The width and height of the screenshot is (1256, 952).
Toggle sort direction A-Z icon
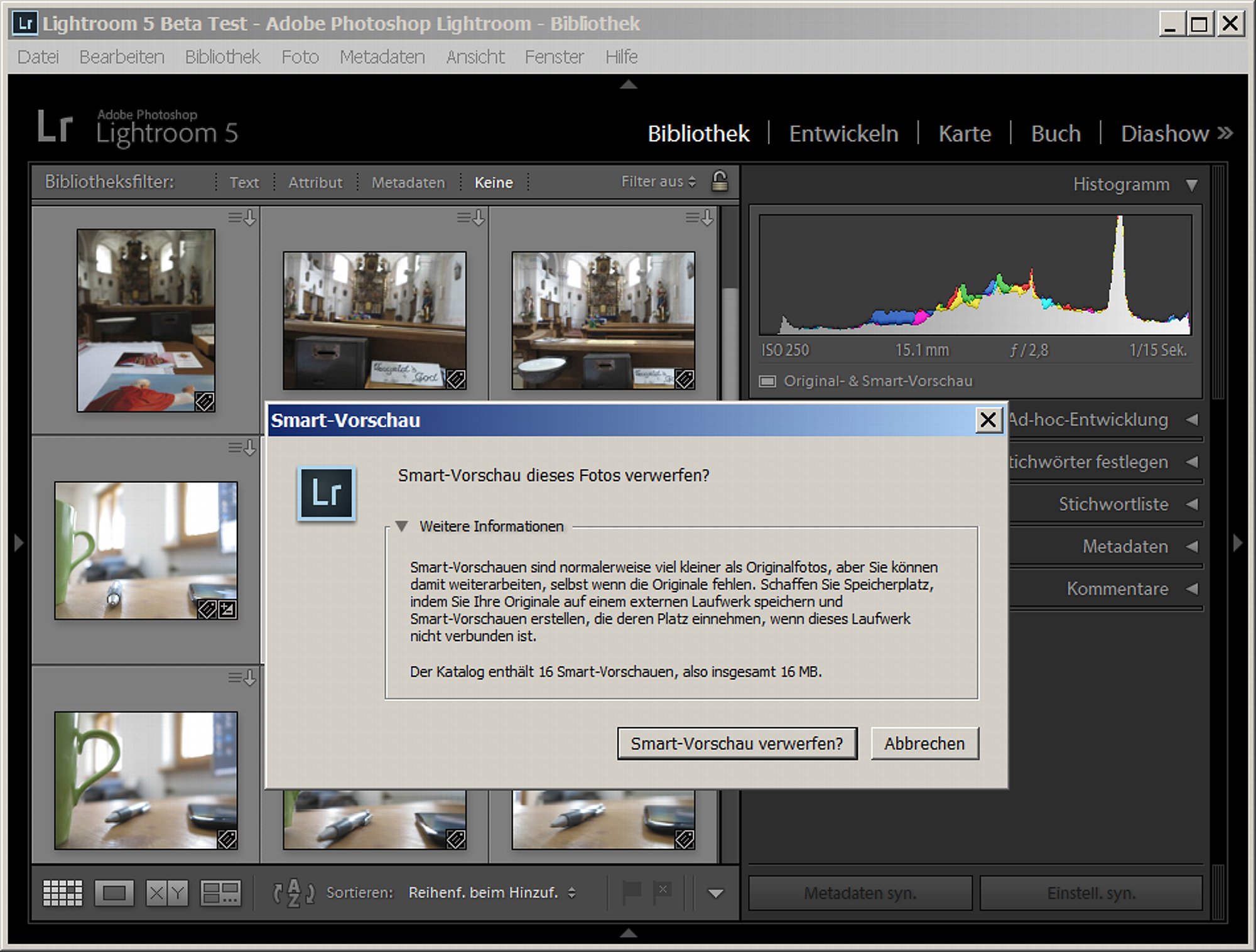coord(293,892)
